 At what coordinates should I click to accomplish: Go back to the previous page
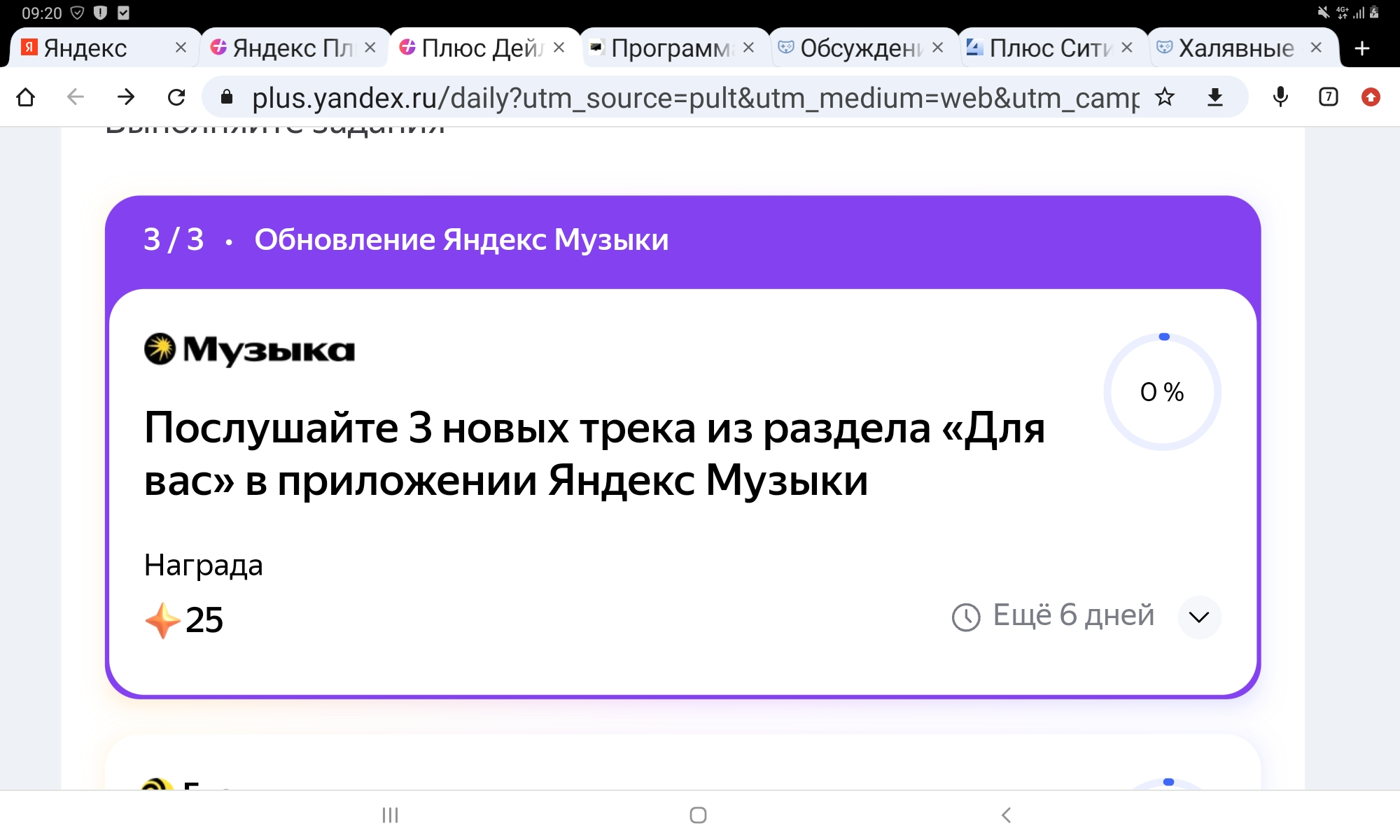[76, 97]
